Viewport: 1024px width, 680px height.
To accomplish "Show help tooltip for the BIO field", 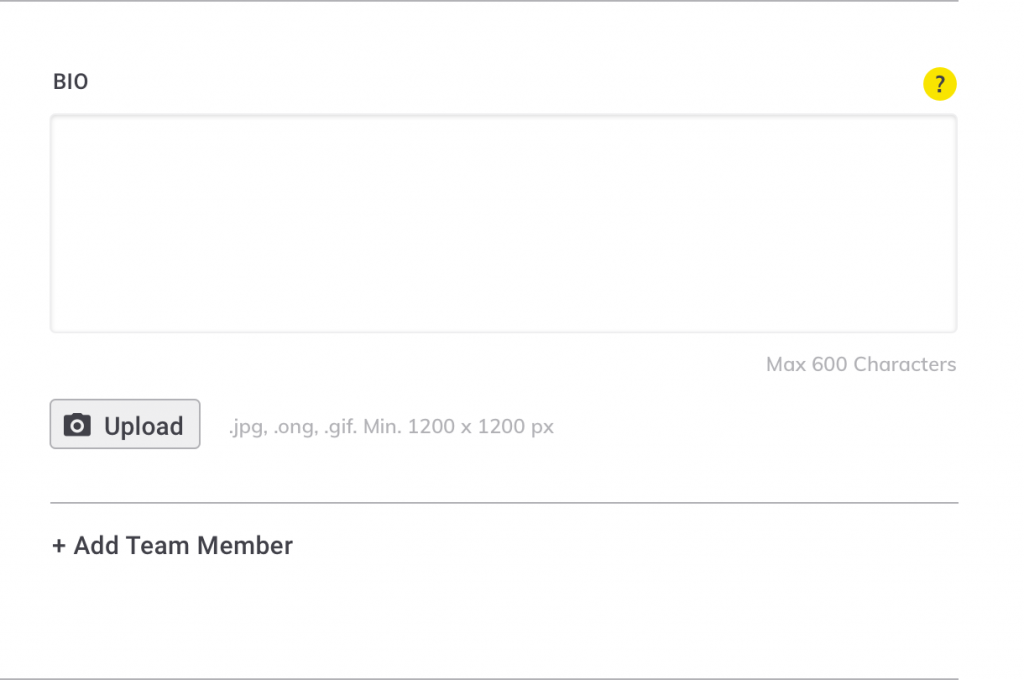I will pos(939,84).
